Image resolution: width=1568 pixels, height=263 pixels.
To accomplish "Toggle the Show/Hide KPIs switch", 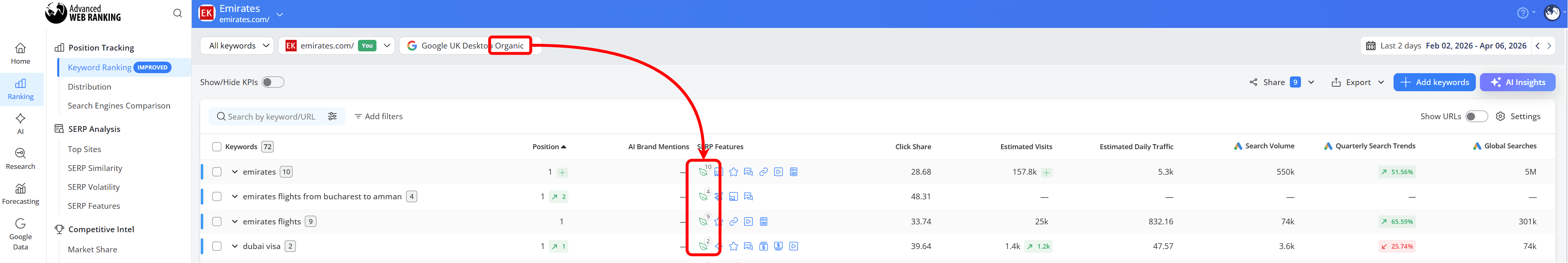I will 273,82.
